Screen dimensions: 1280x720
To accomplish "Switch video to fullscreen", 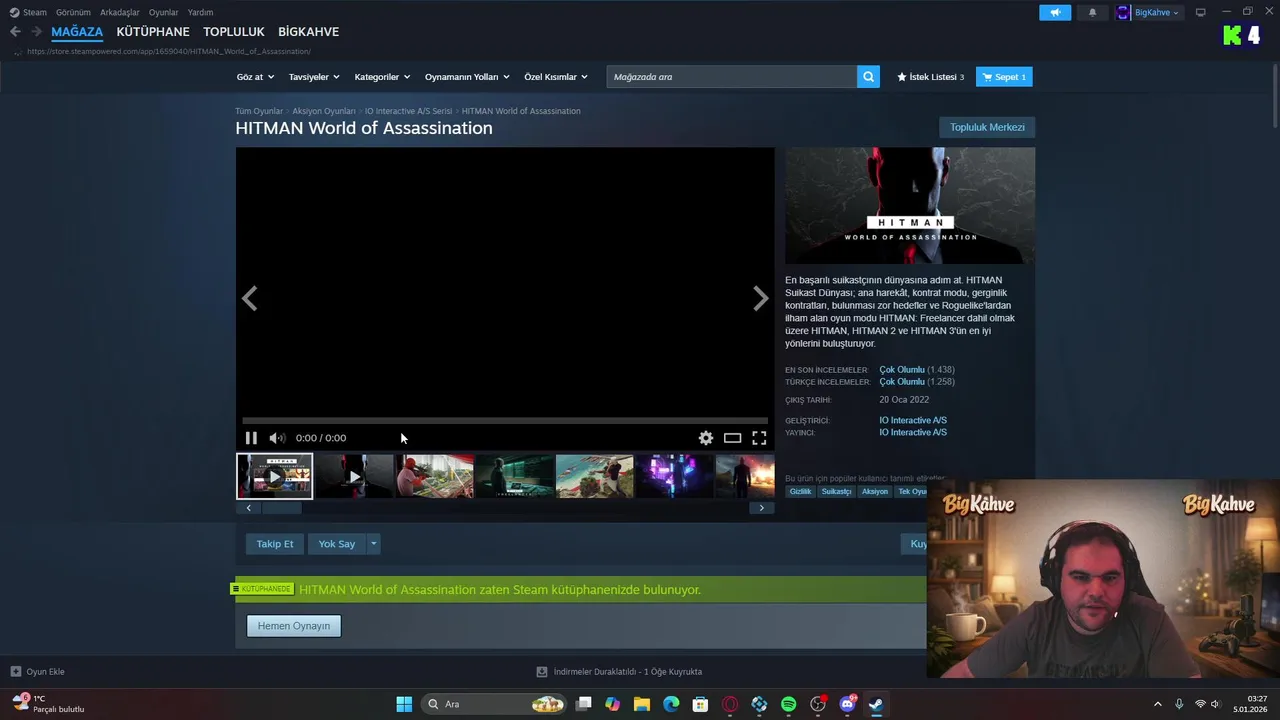I will [x=759, y=438].
